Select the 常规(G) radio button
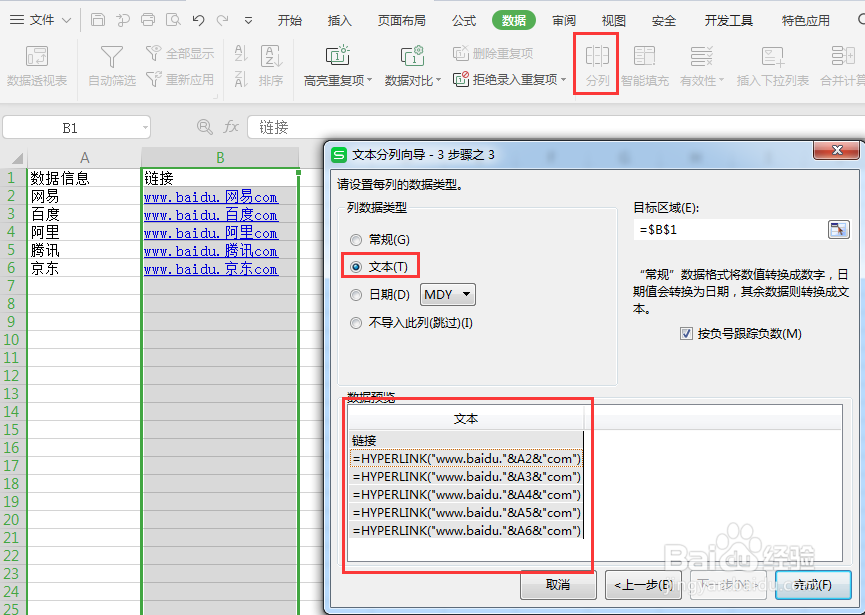This screenshot has width=865, height=615. coord(356,240)
